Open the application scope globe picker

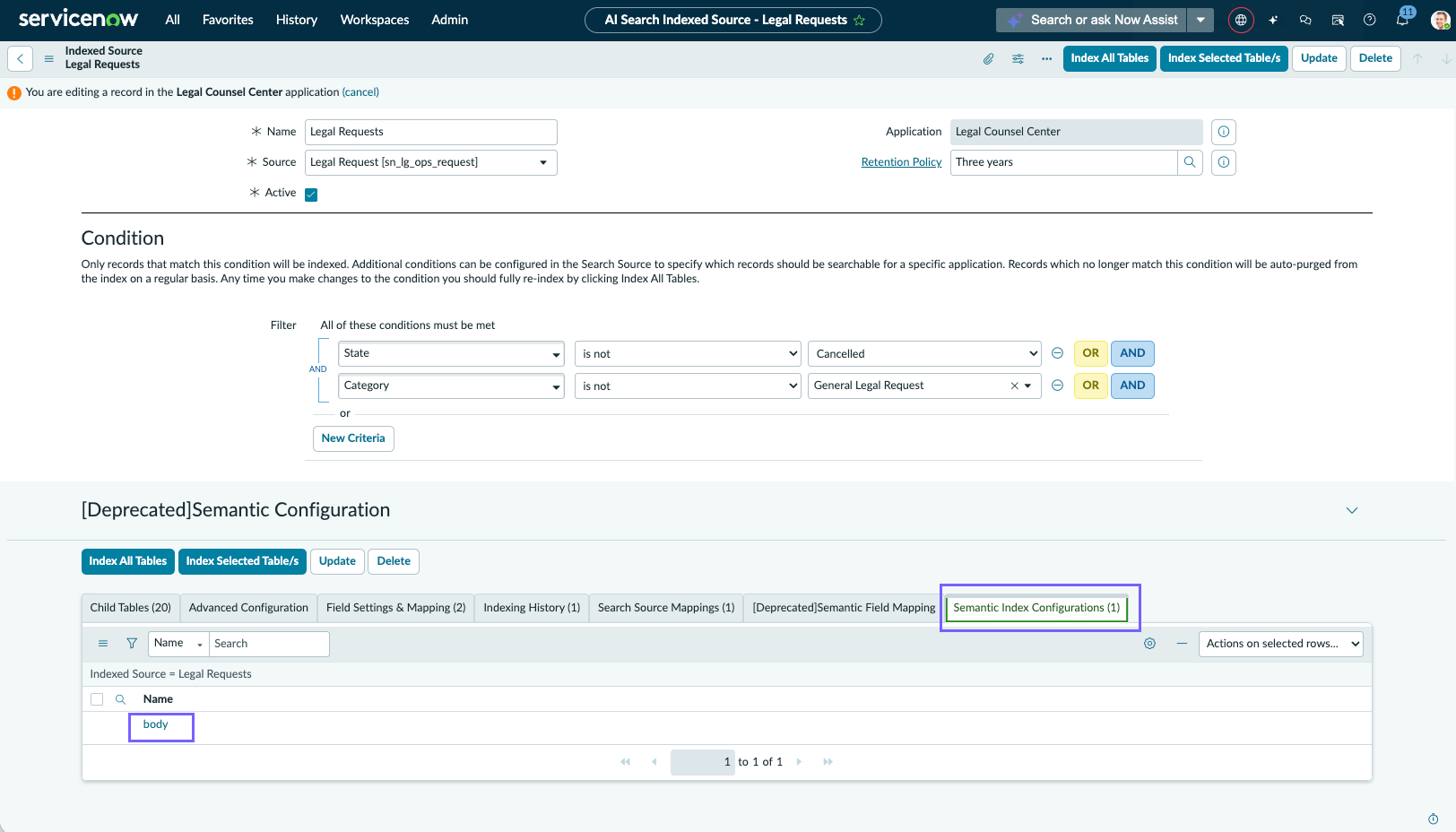(x=1241, y=20)
